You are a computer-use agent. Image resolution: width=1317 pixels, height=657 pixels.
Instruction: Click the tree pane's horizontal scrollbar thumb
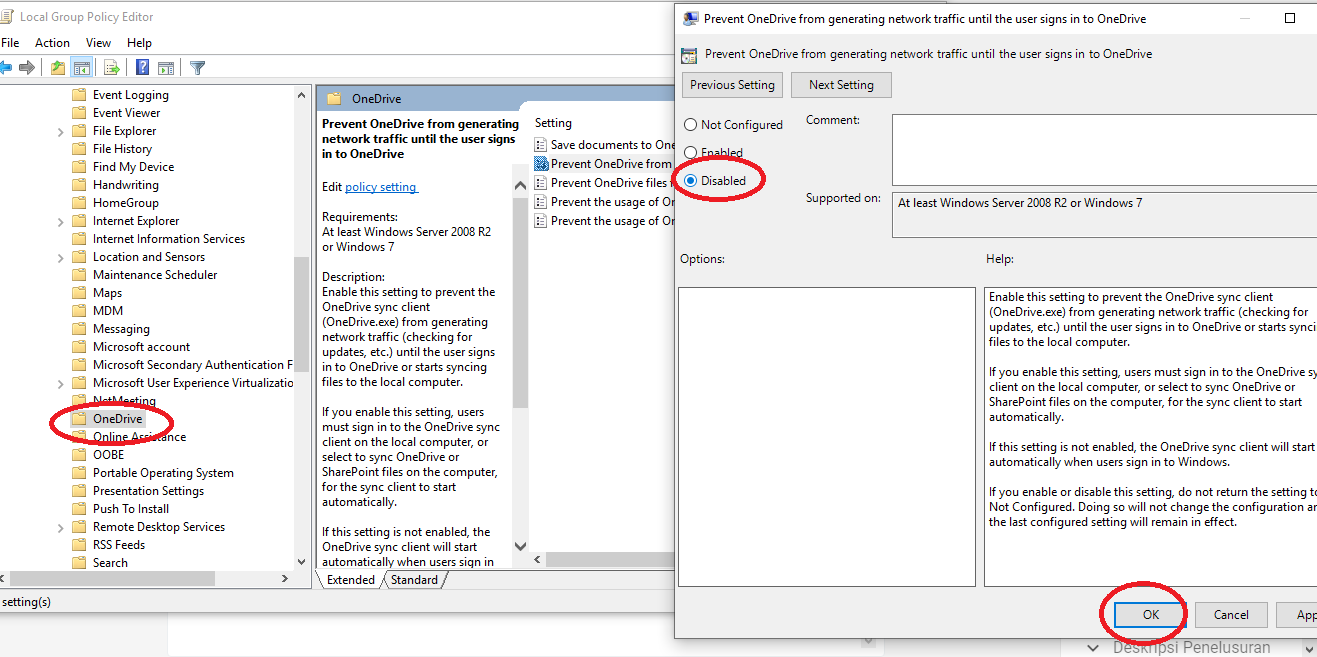coord(111,579)
